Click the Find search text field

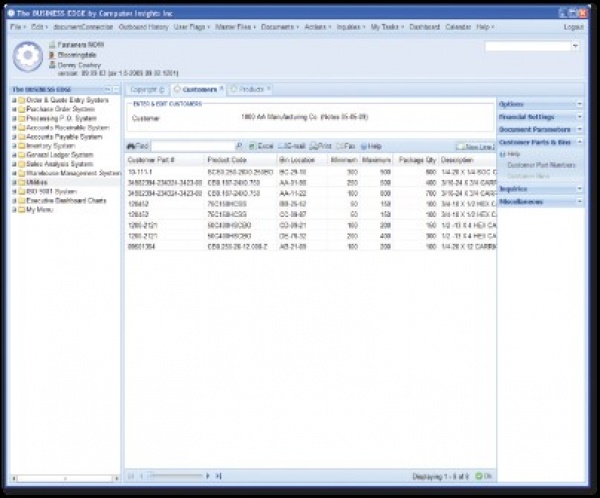(193, 146)
